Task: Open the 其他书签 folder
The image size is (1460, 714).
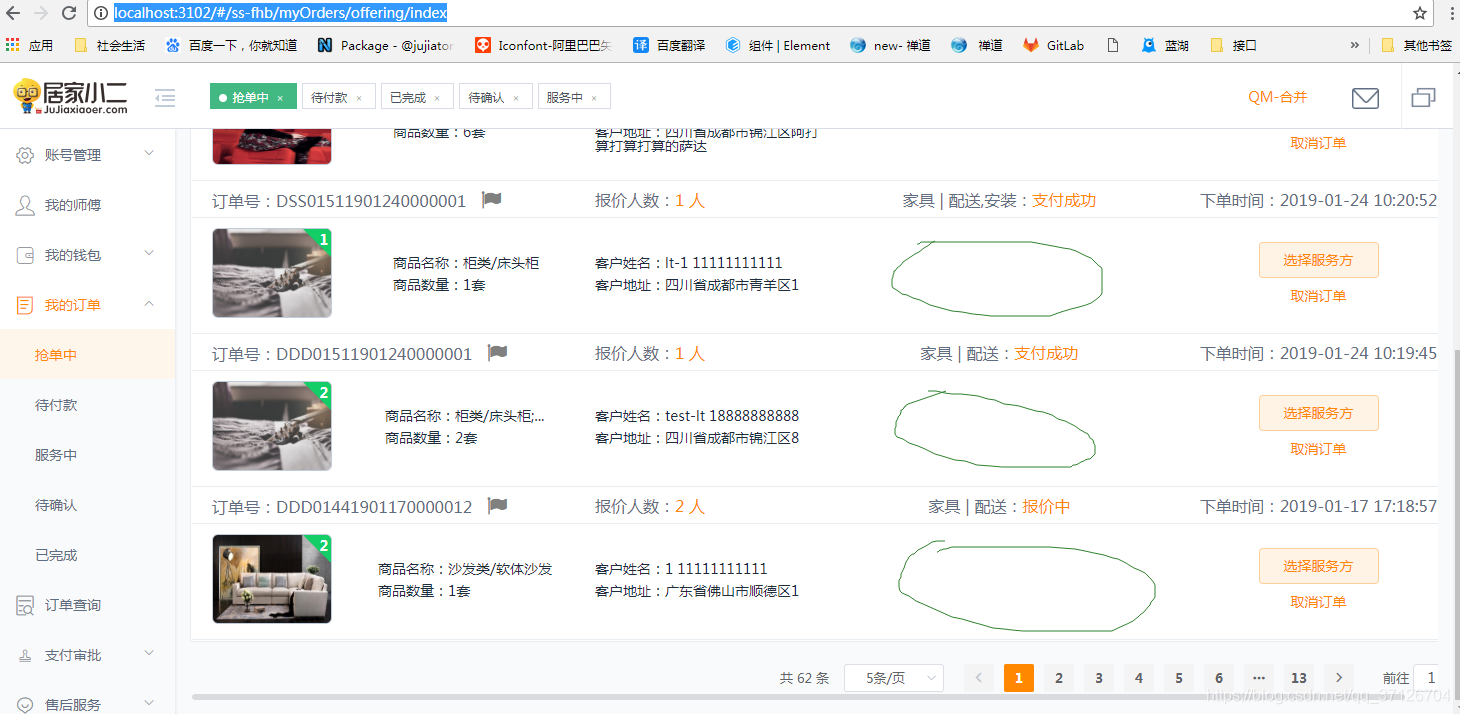Action: pos(1416,45)
